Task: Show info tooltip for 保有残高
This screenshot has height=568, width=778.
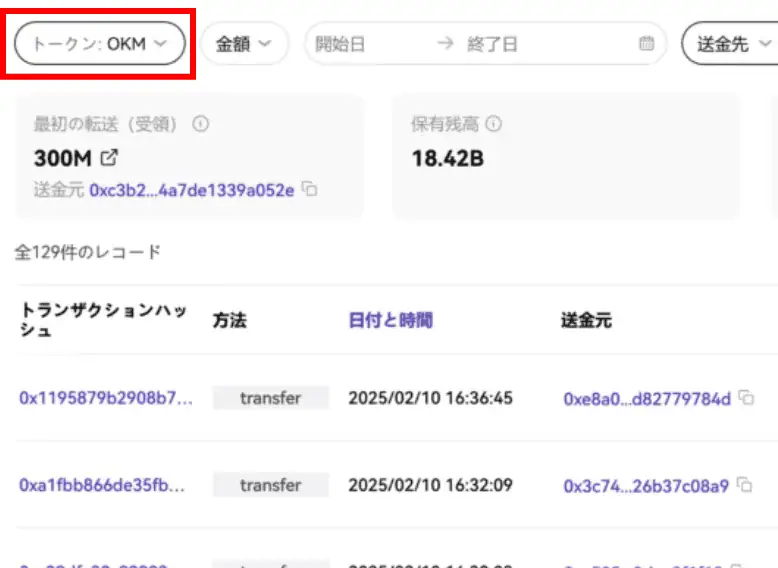Action: 494,124
